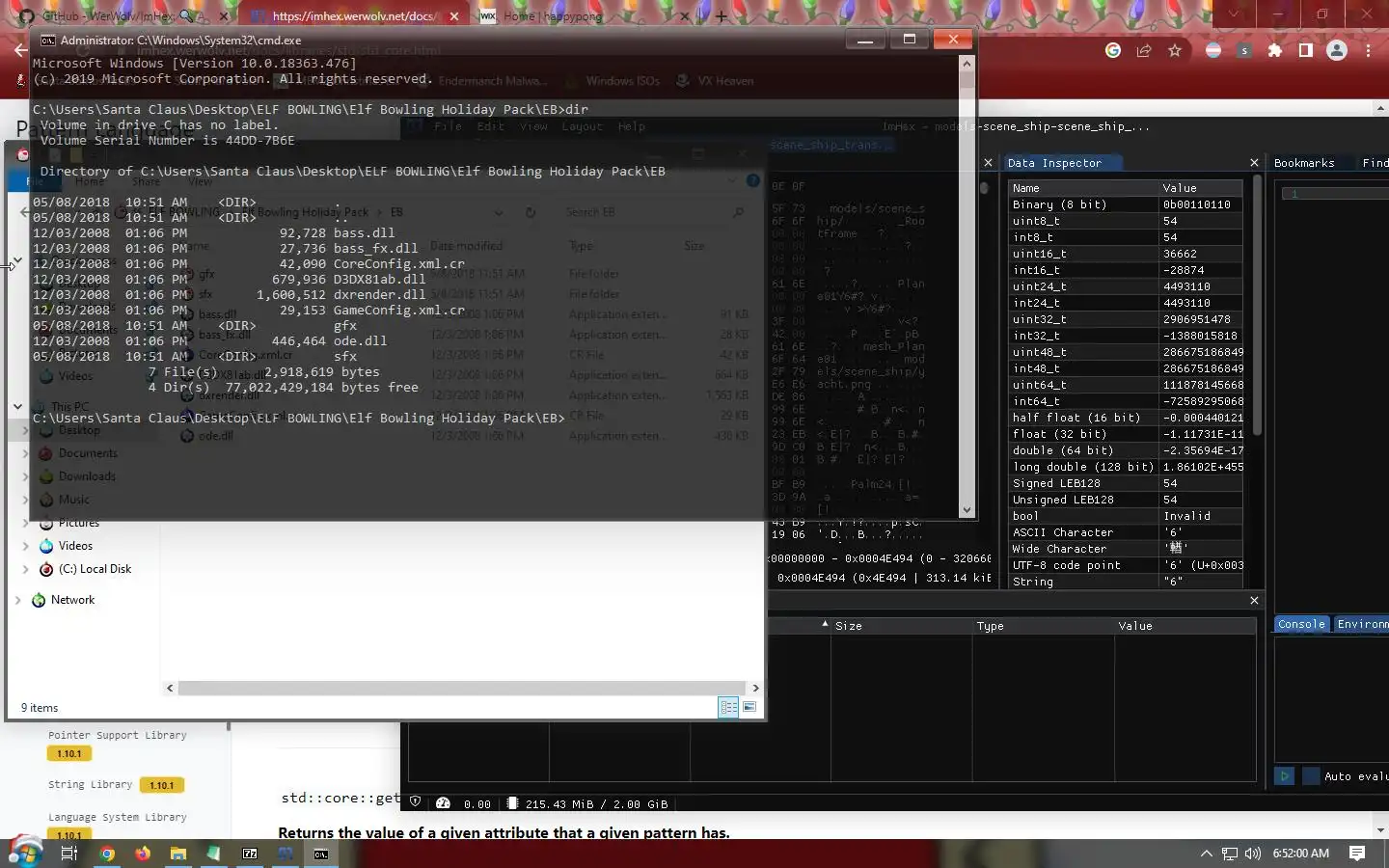Go back in Chrome with the arrow
This screenshot has height=868, width=1389.
tap(21, 50)
